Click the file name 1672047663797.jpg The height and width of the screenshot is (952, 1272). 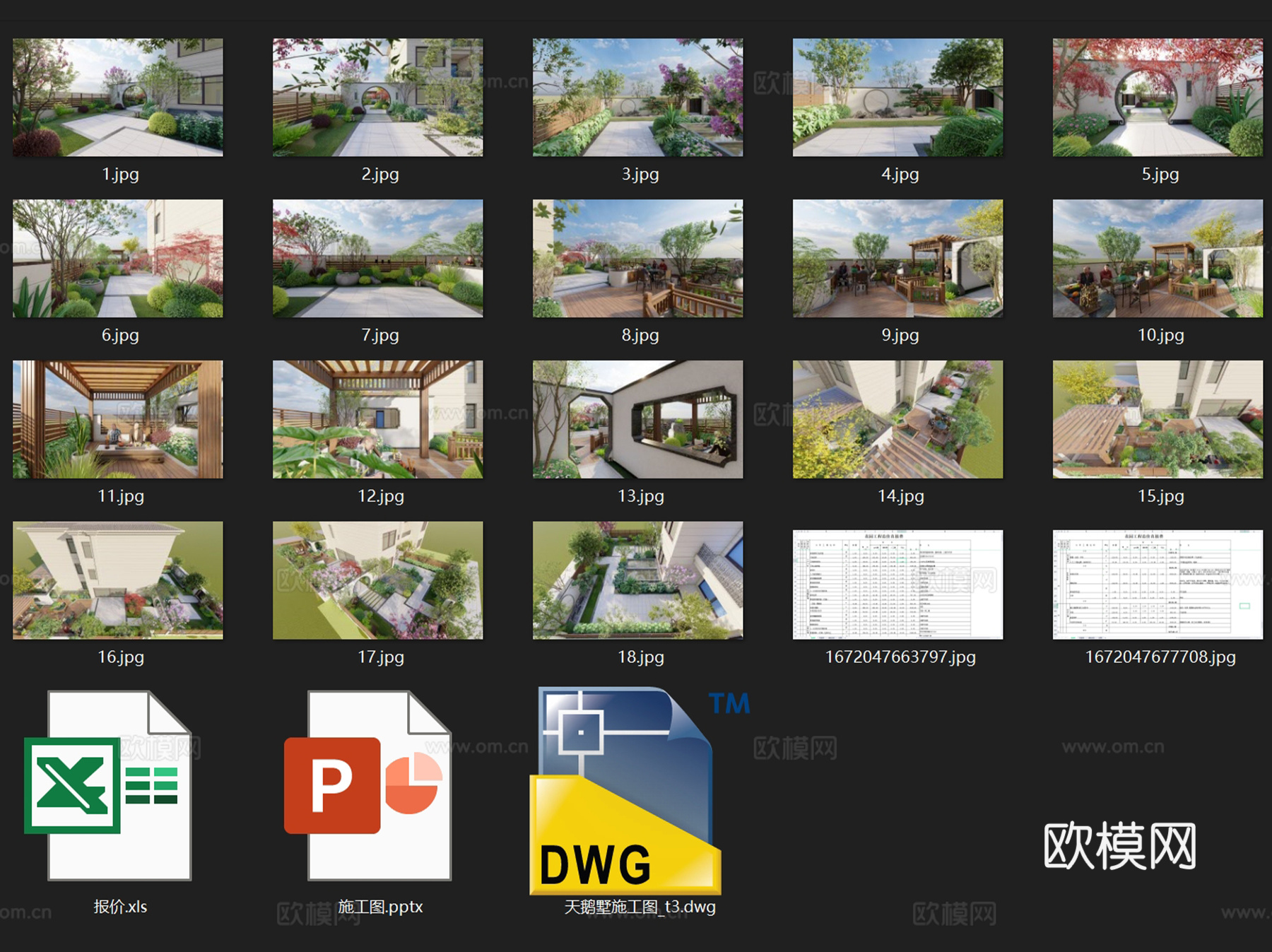click(x=901, y=657)
